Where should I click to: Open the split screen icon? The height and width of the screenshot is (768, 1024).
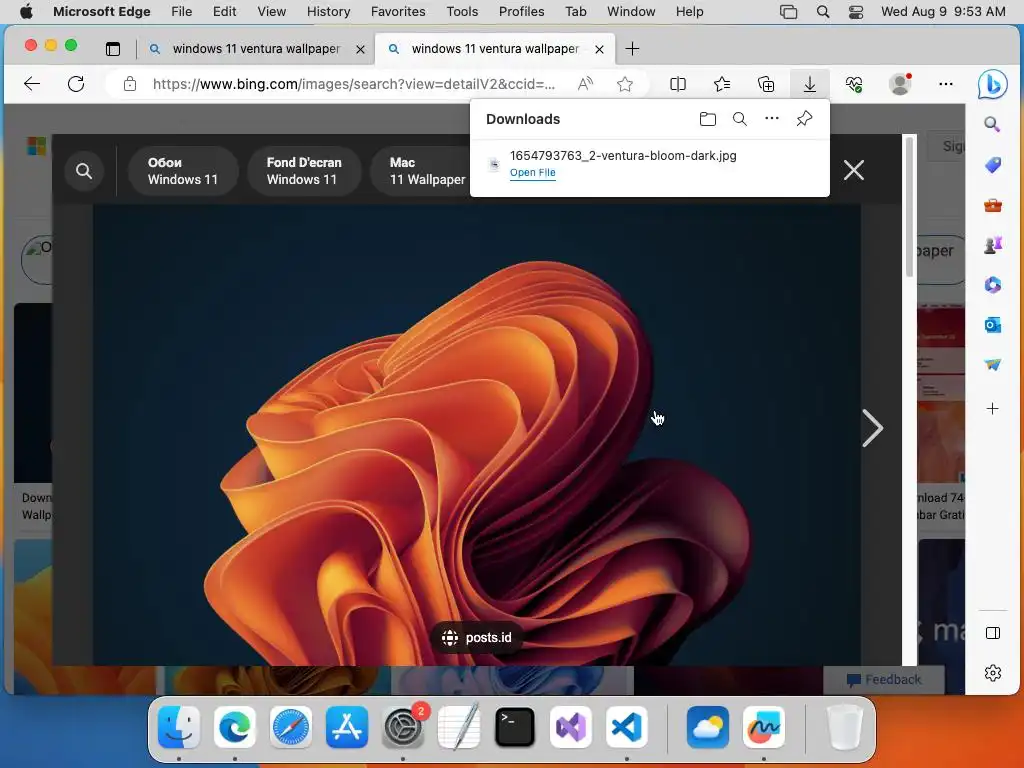(x=678, y=84)
